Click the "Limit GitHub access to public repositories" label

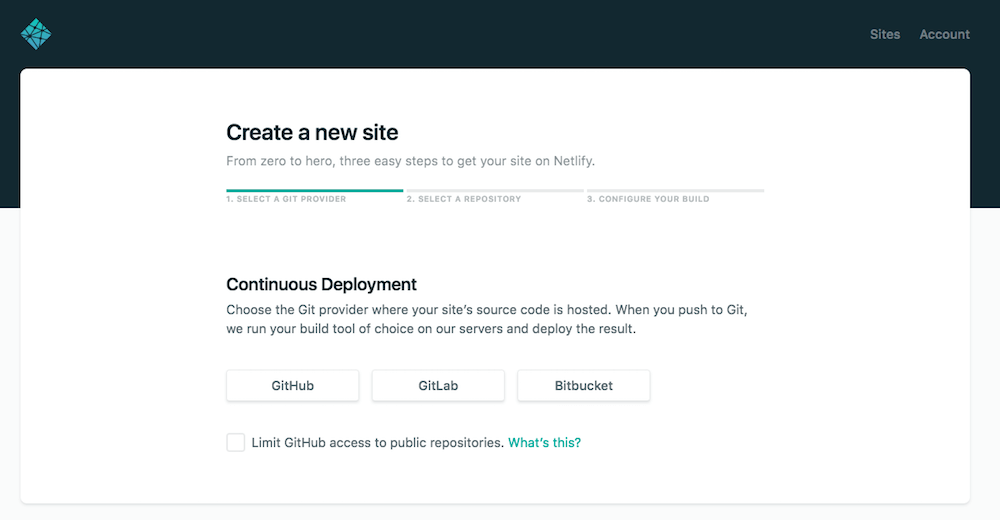tap(377, 442)
